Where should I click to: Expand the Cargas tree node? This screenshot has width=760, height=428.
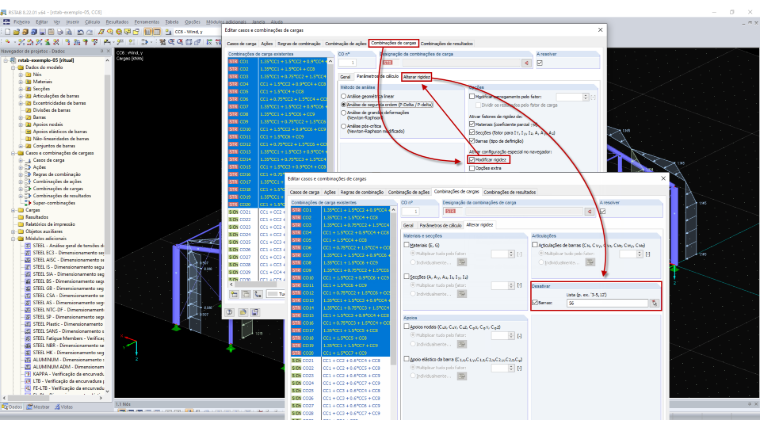[x=14, y=210]
